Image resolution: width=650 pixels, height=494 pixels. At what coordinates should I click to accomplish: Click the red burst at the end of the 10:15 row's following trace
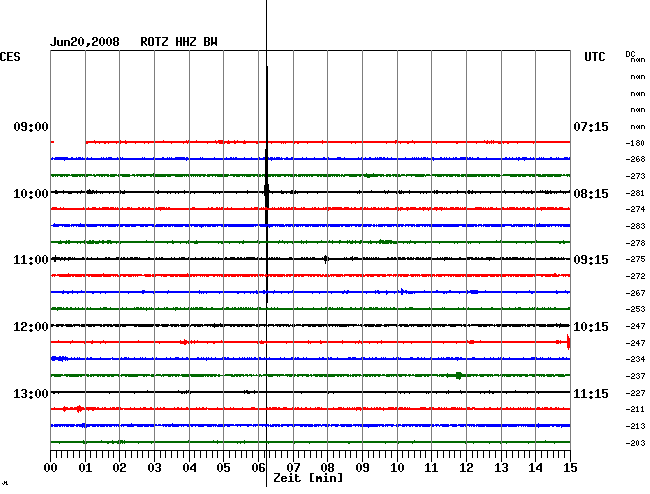pos(568,342)
